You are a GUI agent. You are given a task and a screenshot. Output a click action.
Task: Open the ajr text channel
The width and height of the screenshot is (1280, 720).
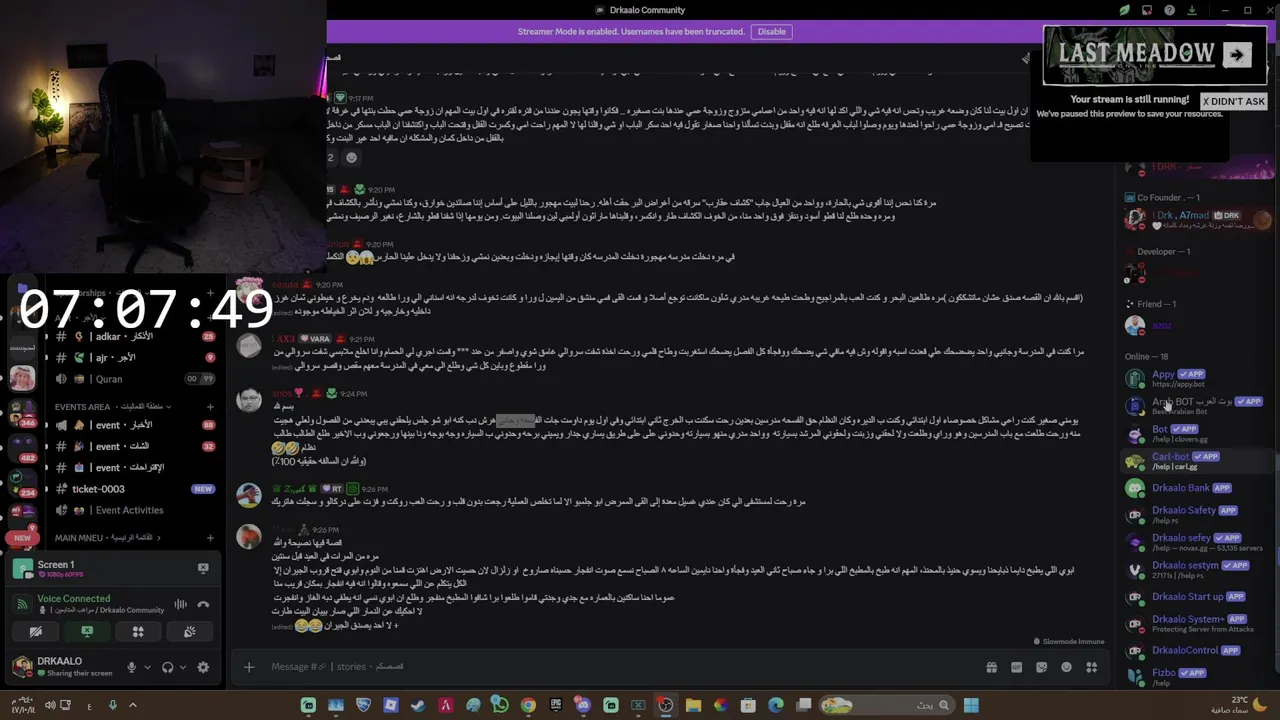[x=136, y=357]
